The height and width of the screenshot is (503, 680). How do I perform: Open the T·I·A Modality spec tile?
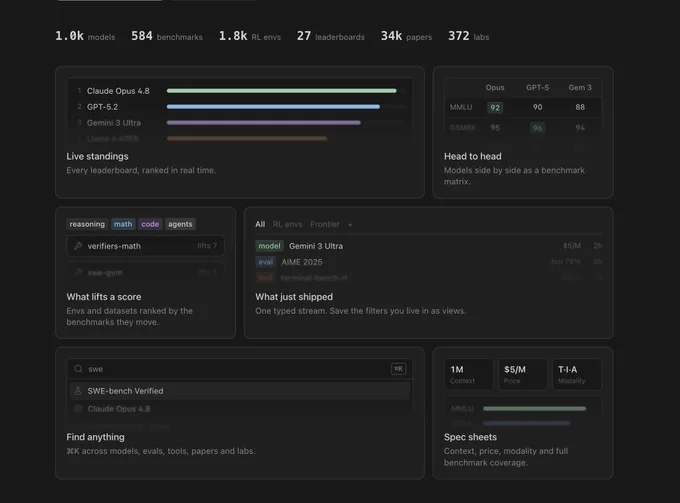[x=576, y=374]
